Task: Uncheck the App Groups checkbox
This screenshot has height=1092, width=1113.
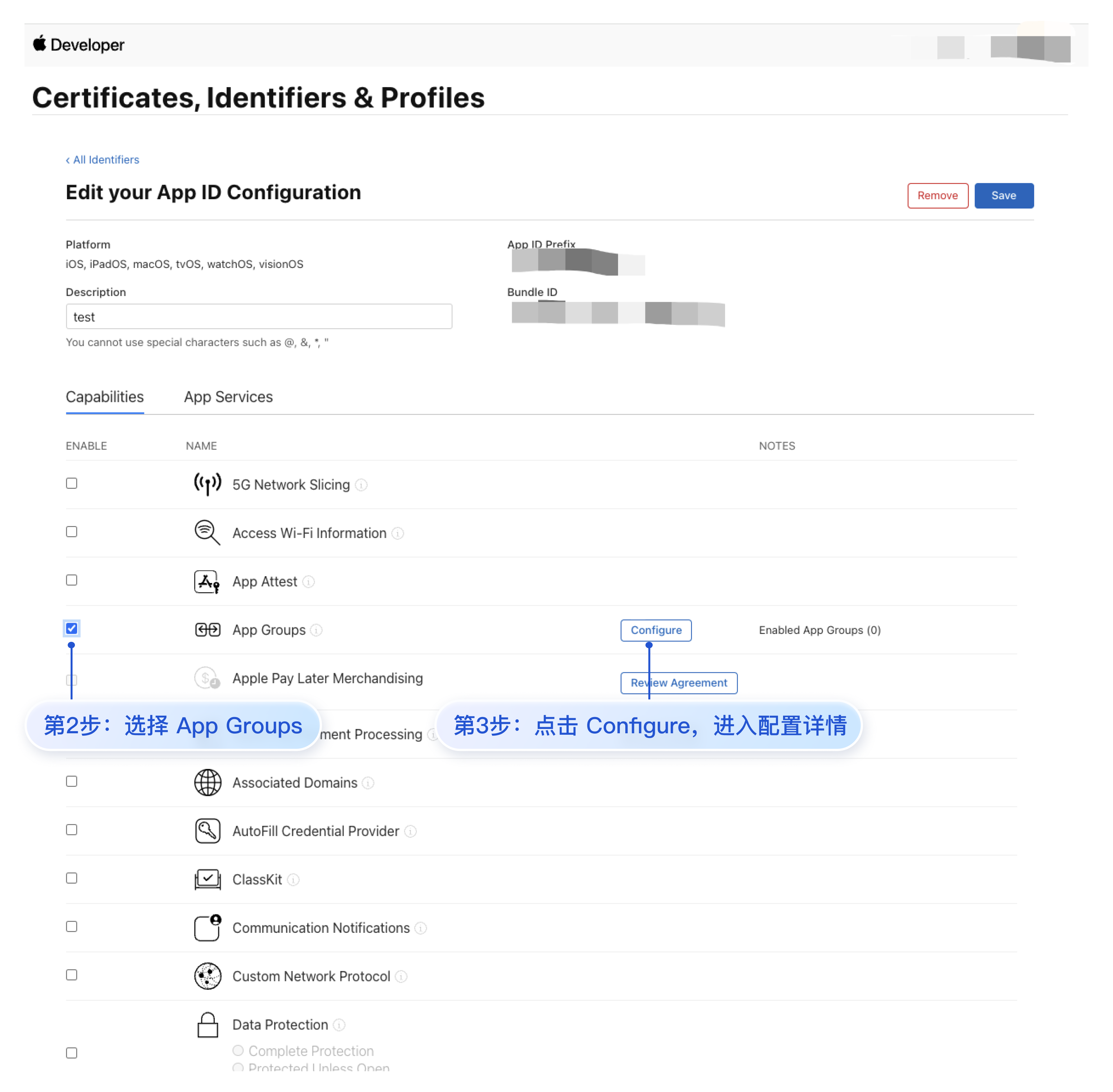Action: point(72,628)
